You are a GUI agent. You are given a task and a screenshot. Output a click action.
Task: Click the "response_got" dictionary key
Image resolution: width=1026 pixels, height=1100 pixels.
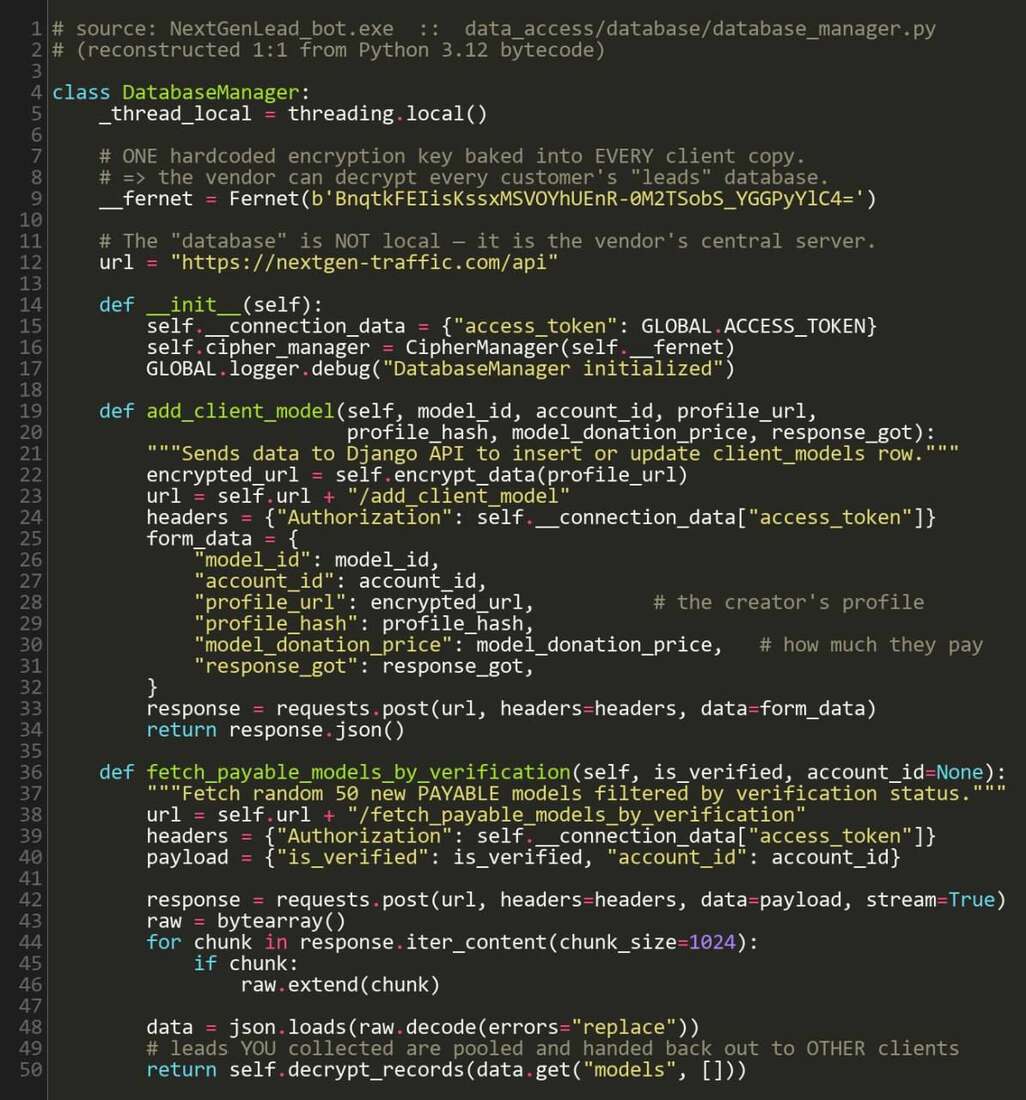pos(276,666)
